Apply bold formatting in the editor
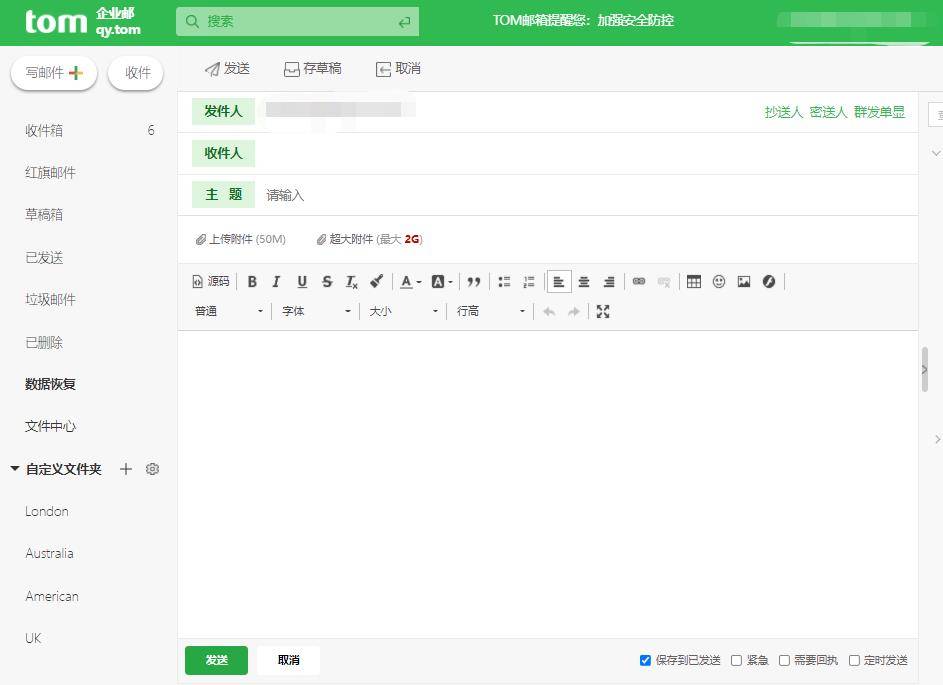The width and height of the screenshot is (943, 685). [x=252, y=281]
